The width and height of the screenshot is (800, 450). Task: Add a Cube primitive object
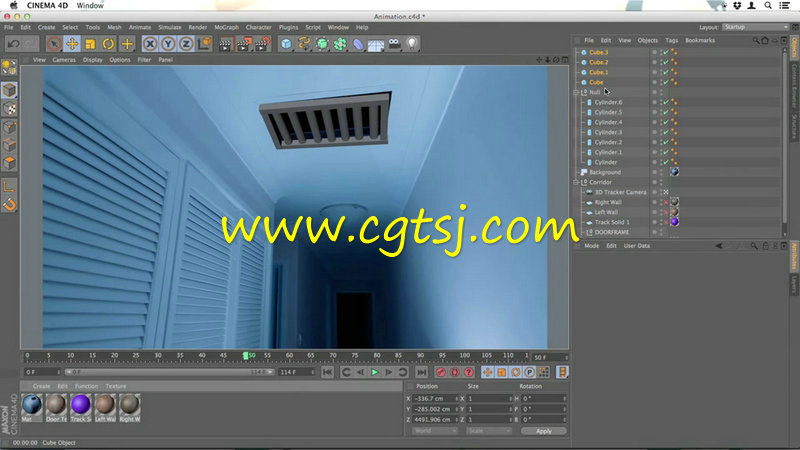tap(286, 44)
